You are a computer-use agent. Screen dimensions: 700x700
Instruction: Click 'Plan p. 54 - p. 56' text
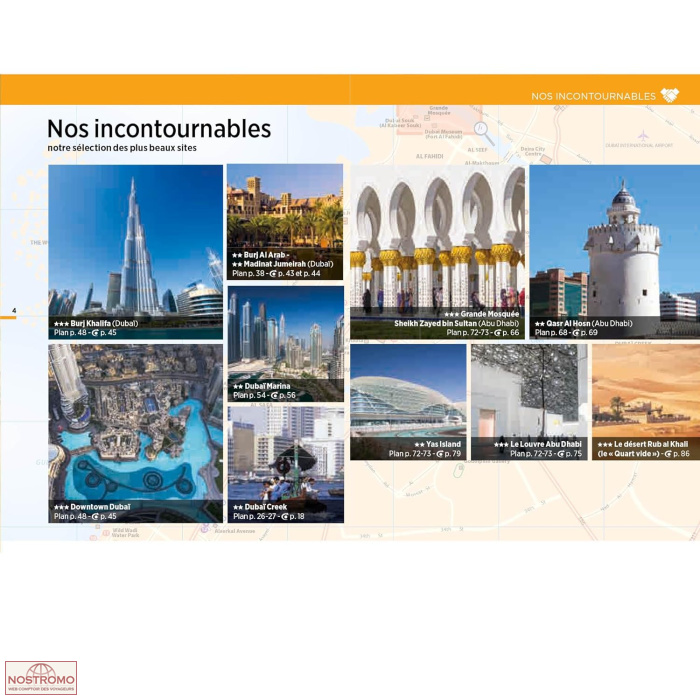[x=264, y=395]
